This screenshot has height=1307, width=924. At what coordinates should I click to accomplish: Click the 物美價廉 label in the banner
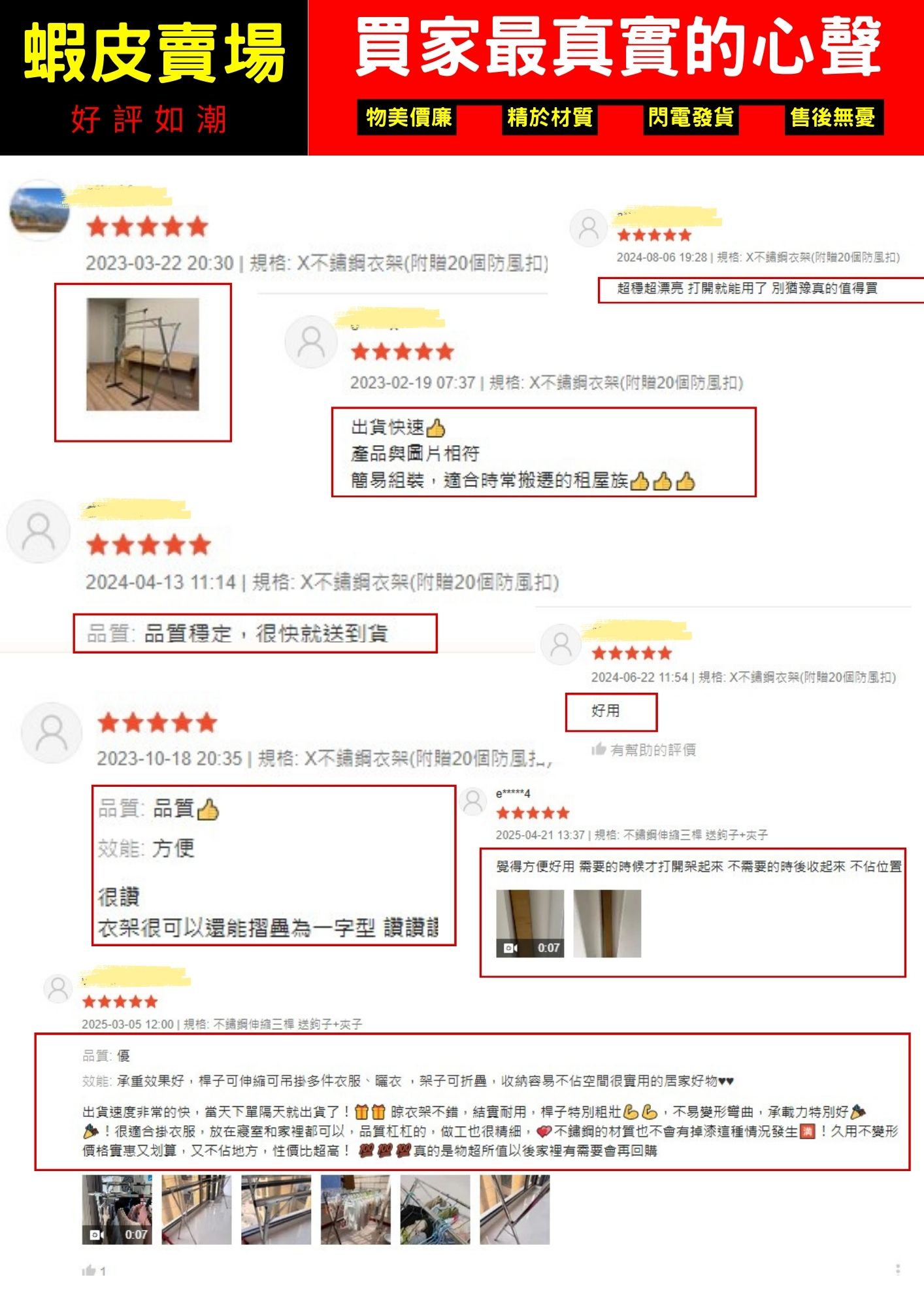pos(407,118)
